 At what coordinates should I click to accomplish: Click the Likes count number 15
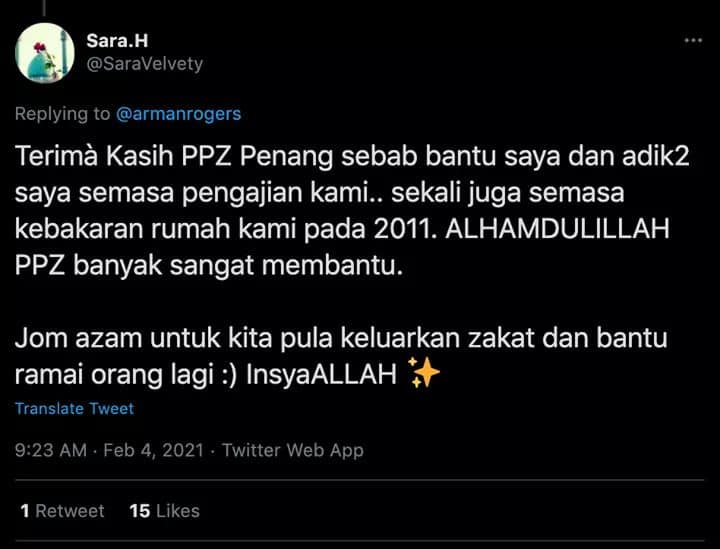(140, 511)
